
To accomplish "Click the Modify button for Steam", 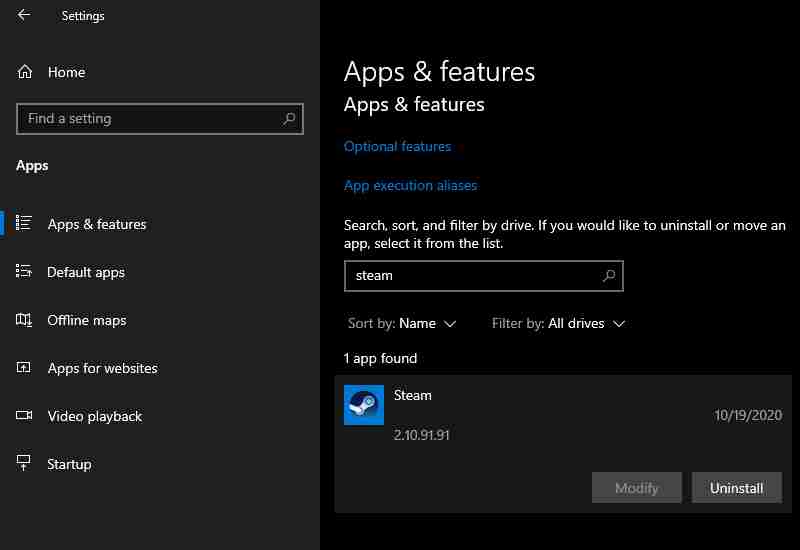I will (x=637, y=488).
